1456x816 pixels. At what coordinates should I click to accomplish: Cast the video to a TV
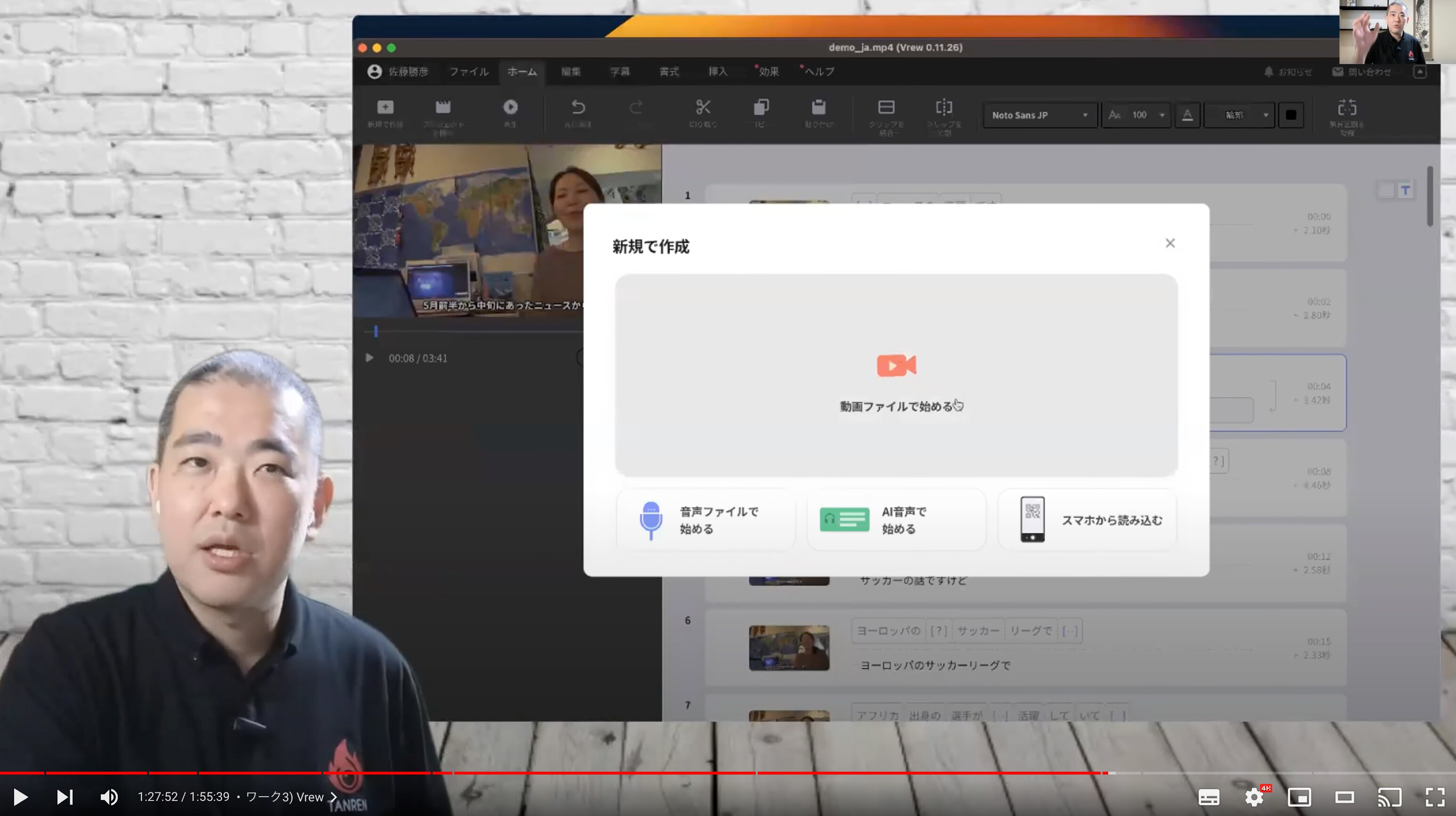pos(1390,797)
